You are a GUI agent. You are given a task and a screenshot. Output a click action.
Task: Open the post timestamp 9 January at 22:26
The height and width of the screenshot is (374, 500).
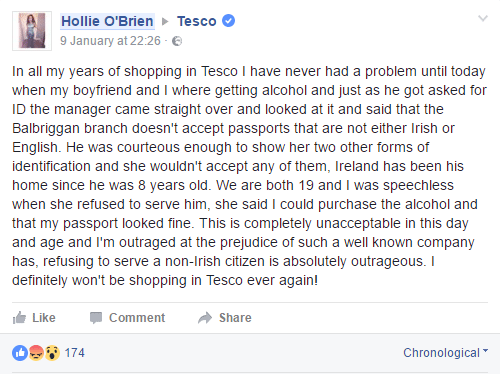(x=110, y=41)
